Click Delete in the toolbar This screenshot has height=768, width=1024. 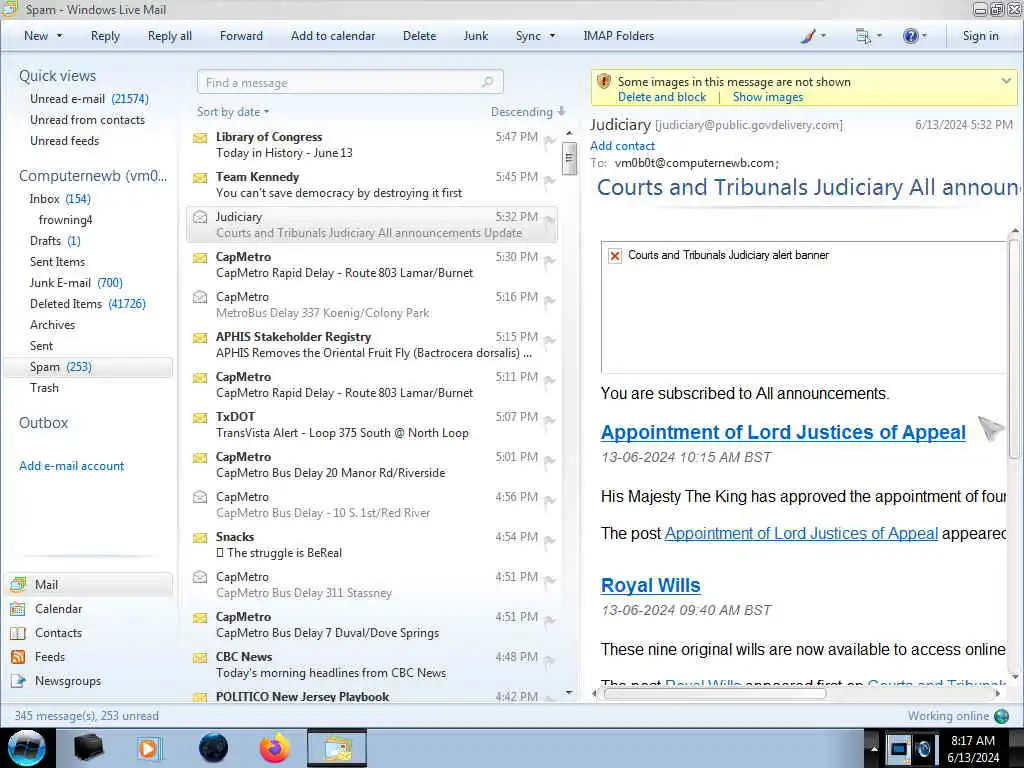pyautogui.click(x=419, y=36)
